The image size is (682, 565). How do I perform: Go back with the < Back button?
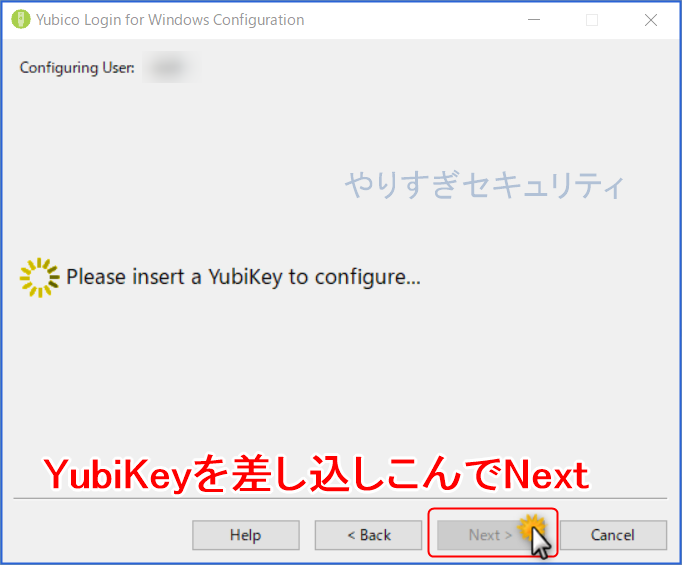[x=368, y=535]
